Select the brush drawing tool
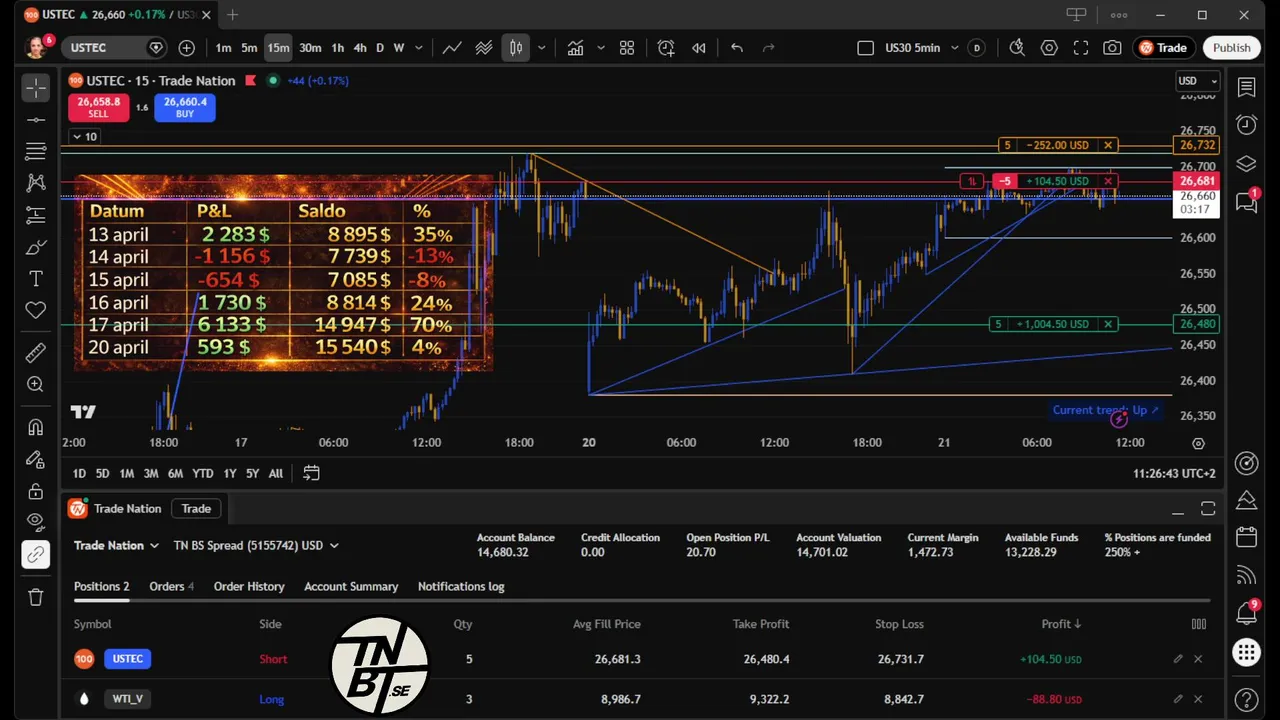Image resolution: width=1280 pixels, height=720 pixels. tap(36, 247)
